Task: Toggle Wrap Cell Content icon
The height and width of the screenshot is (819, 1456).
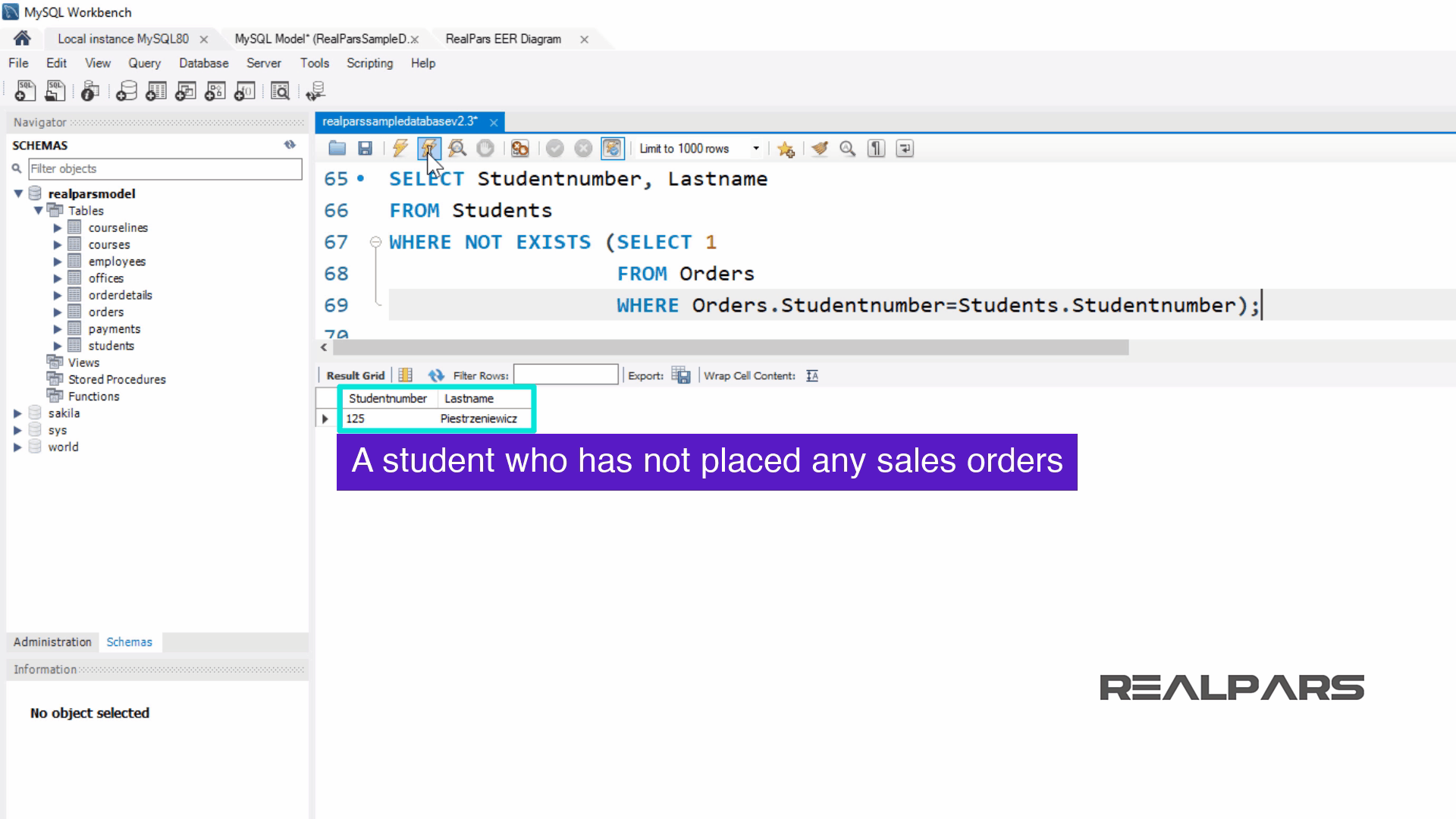Action: 812,375
